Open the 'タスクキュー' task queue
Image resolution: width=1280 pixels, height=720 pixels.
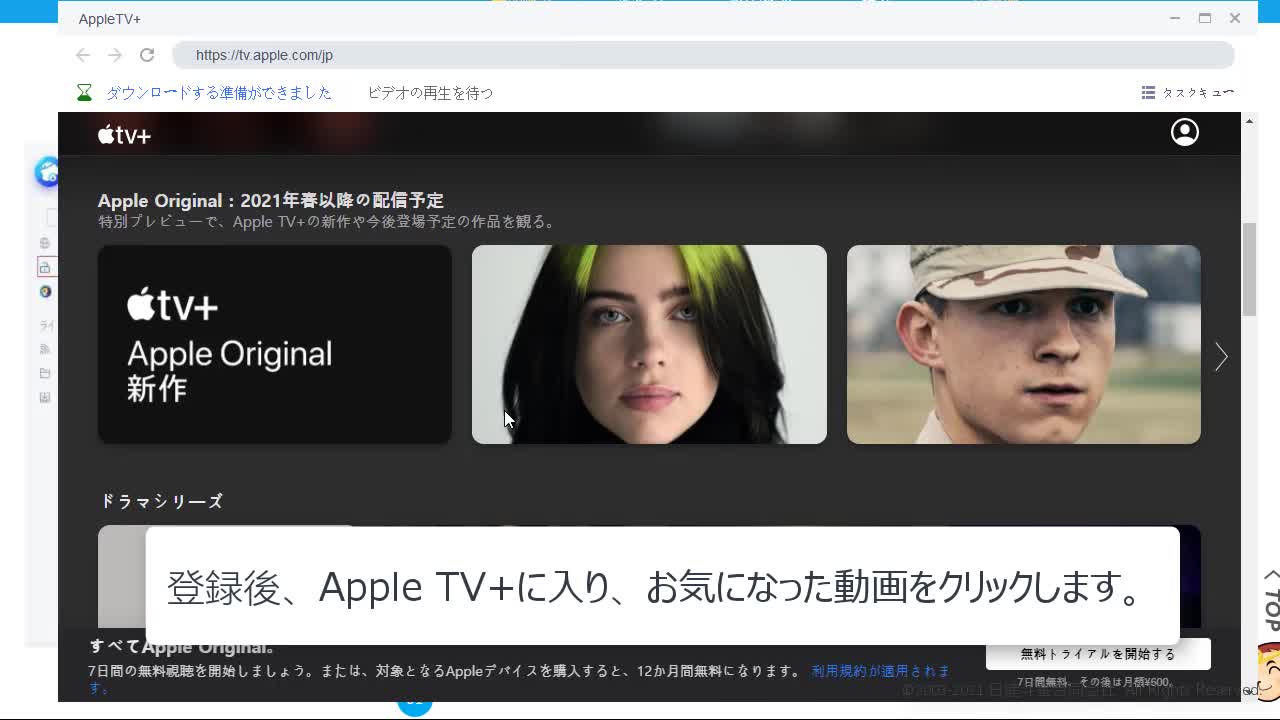coord(1198,92)
